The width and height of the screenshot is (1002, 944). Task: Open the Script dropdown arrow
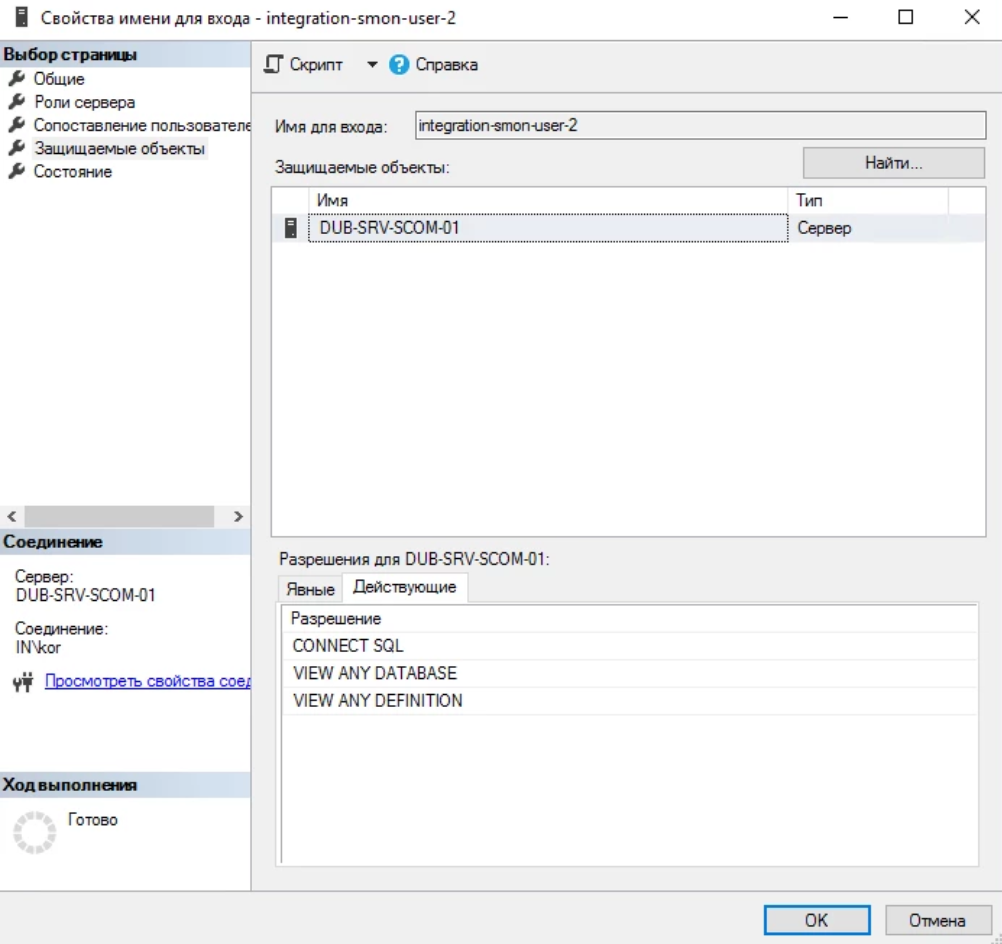coord(372,65)
